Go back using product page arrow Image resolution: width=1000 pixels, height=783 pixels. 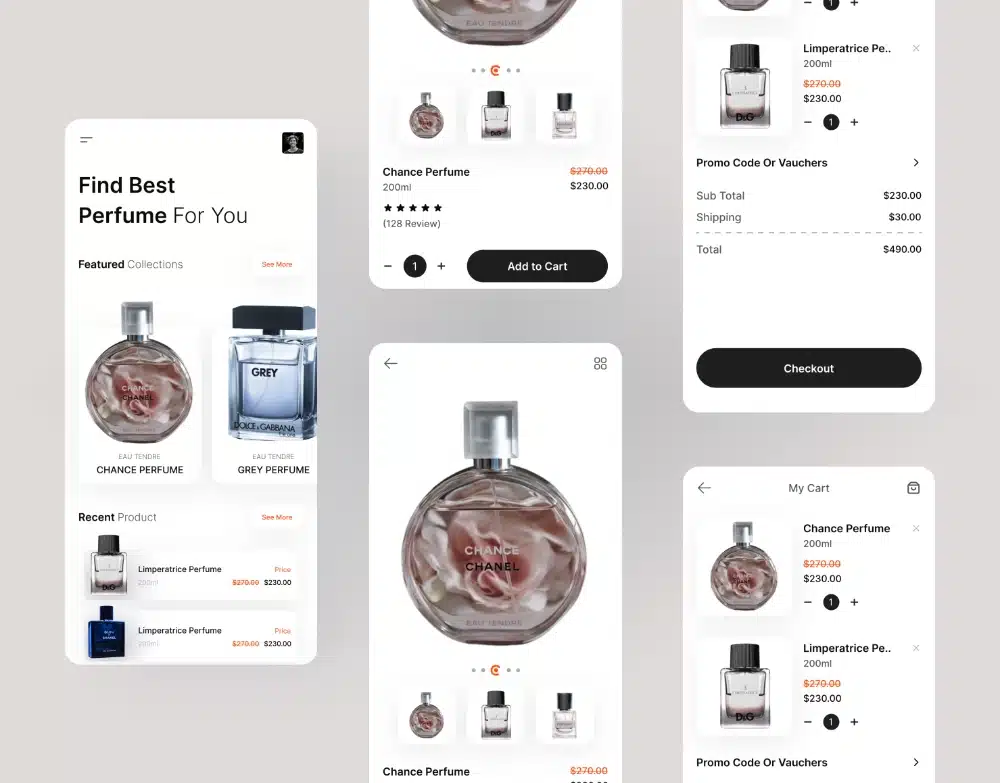point(390,363)
